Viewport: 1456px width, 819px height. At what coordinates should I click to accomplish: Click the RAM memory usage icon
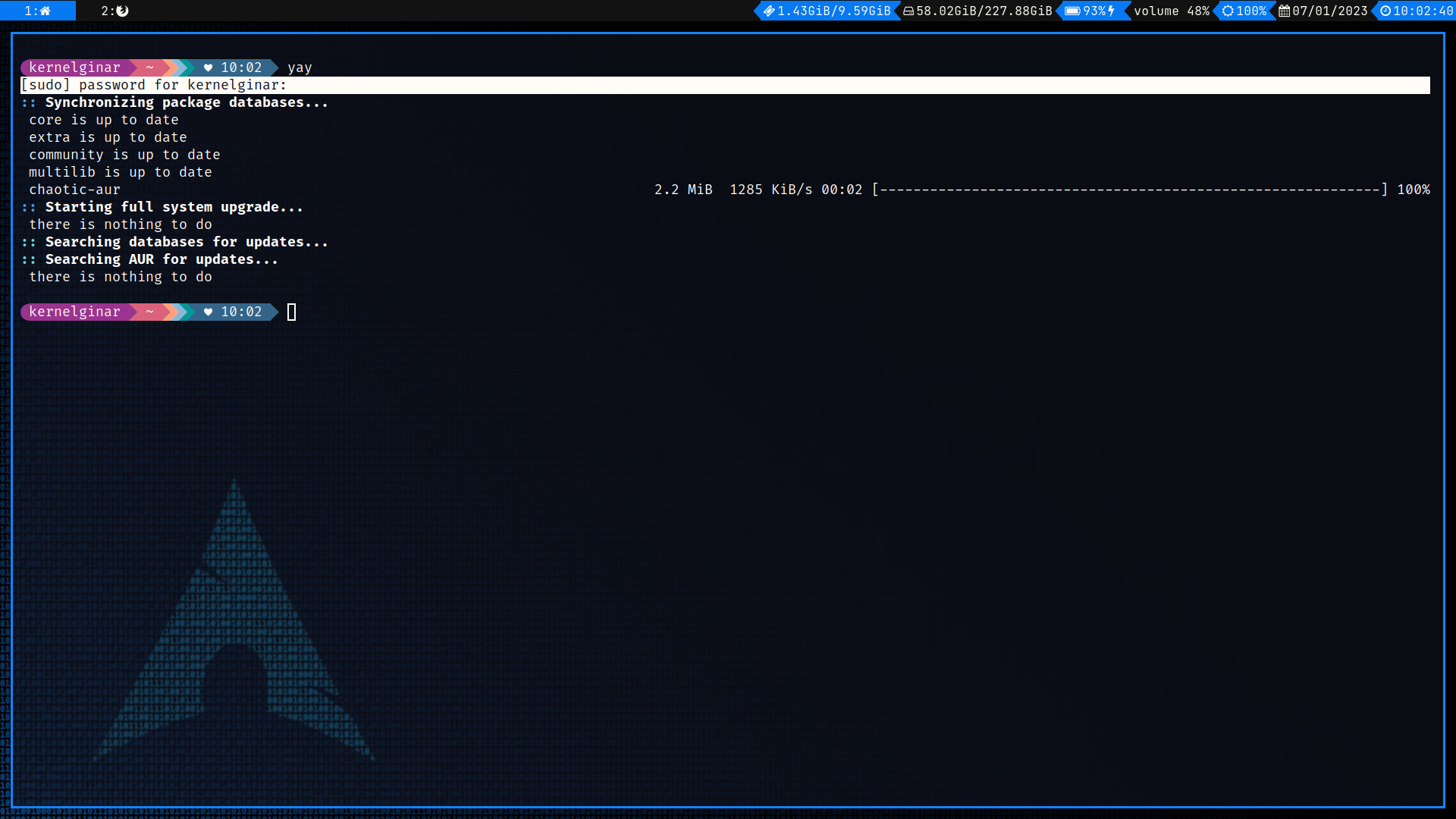pos(769,11)
